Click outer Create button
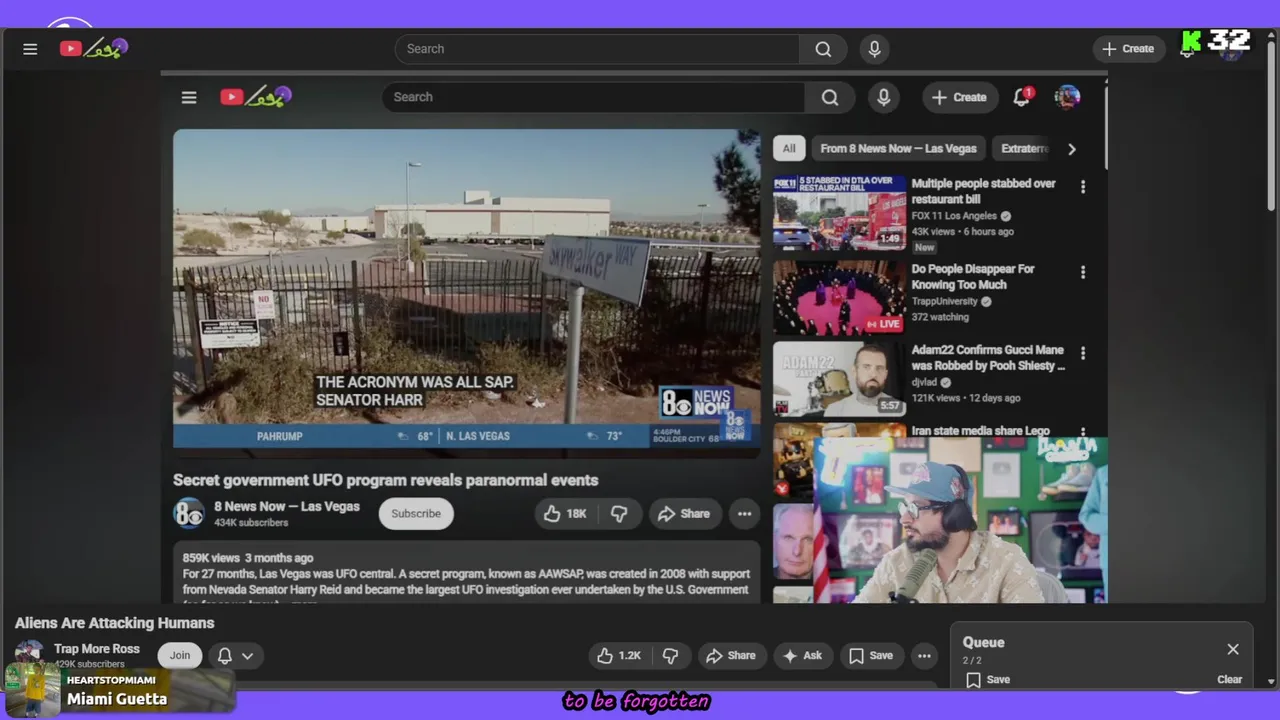Image resolution: width=1280 pixels, height=720 pixels. 1128,49
